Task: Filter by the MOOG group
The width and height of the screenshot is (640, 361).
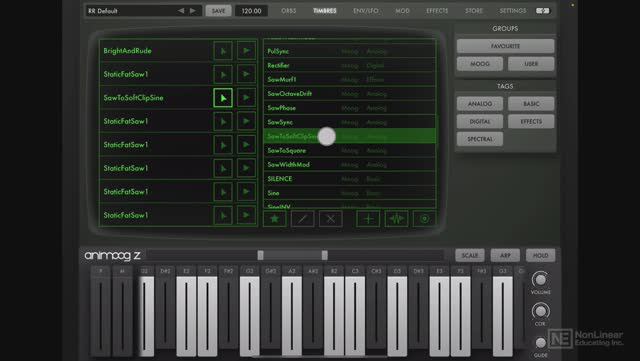Action: 480,64
